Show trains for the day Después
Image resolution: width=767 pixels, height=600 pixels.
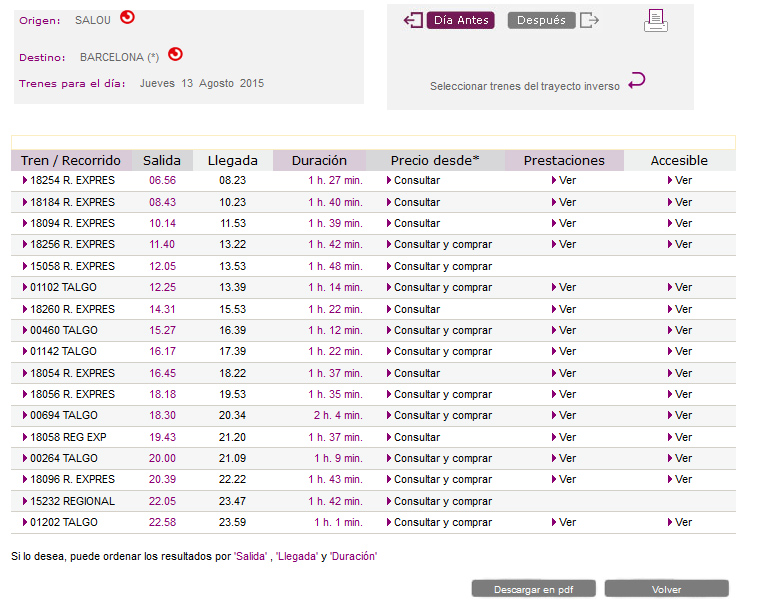(541, 21)
